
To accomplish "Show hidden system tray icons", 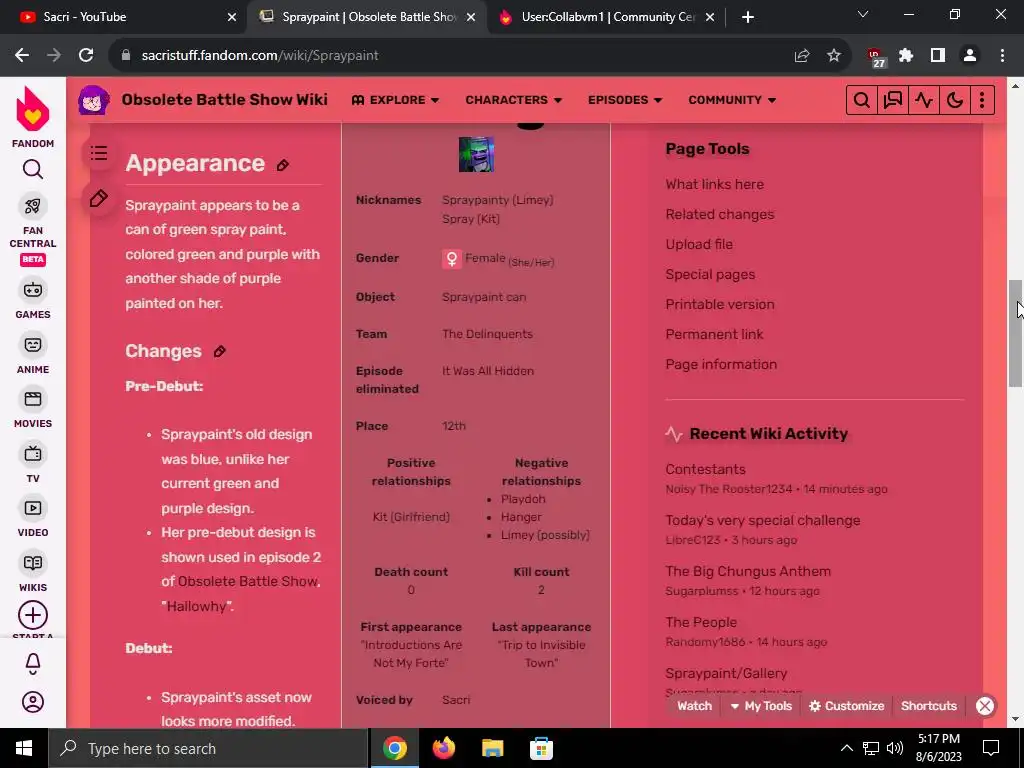I will [x=846, y=748].
